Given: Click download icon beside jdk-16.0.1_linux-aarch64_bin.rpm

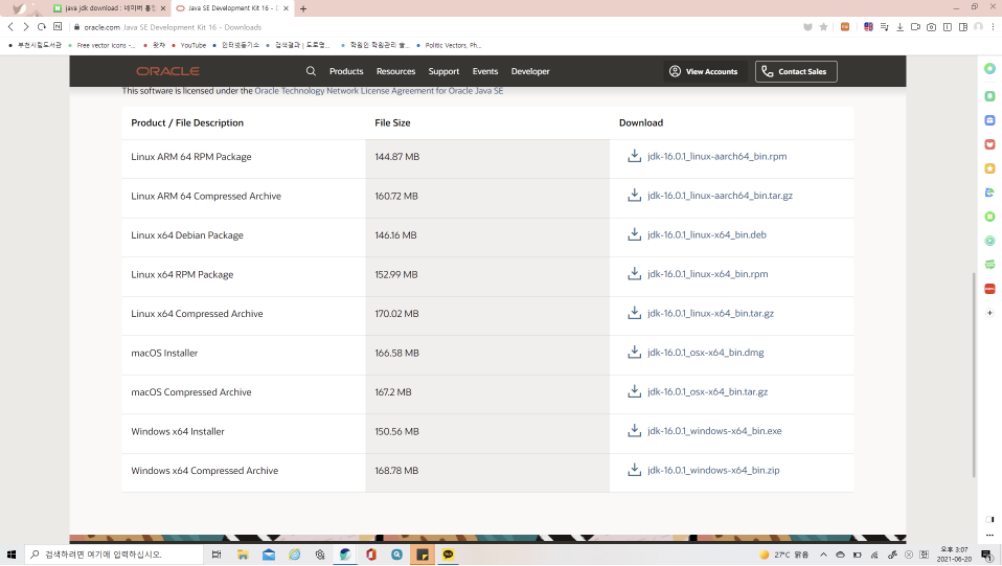Looking at the screenshot, I should click(634, 156).
